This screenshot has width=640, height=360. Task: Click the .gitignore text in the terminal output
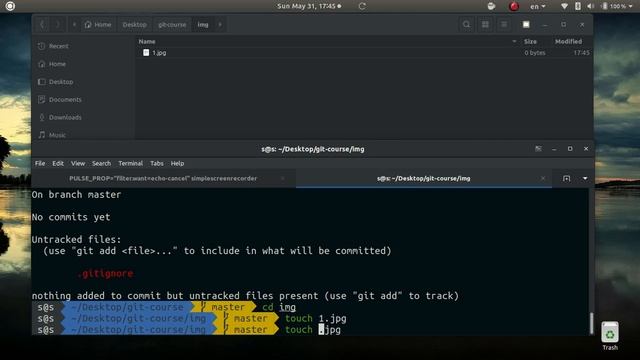click(x=105, y=273)
